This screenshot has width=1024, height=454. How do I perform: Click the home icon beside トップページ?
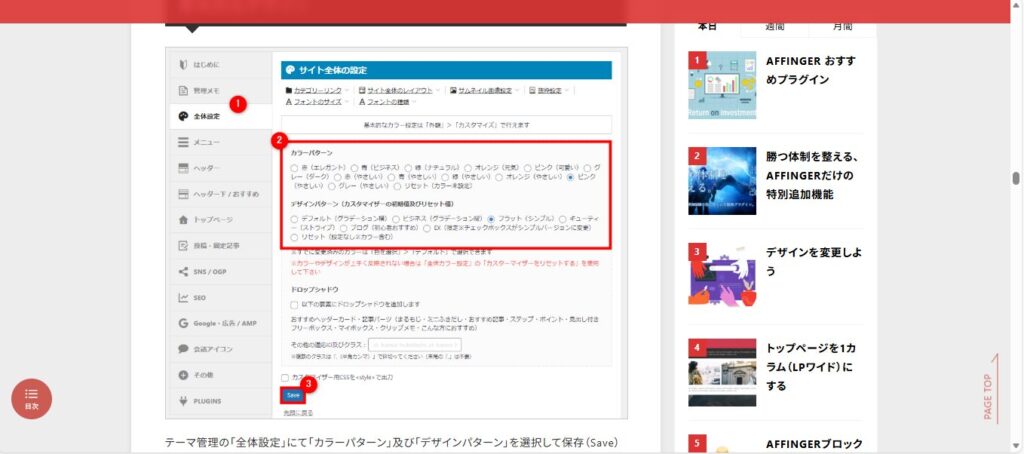(183, 219)
